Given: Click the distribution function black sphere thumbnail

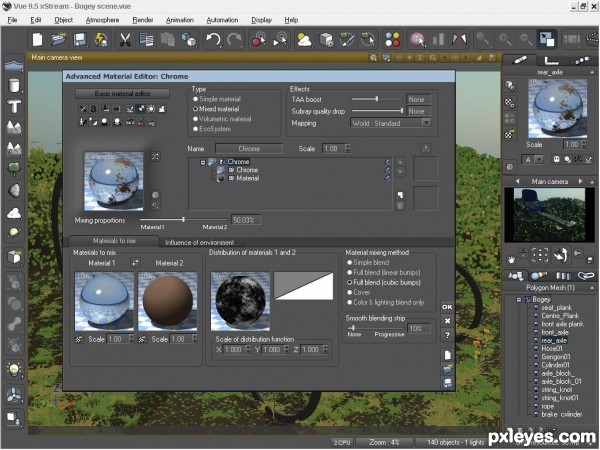Looking at the screenshot, I should pos(240,302).
